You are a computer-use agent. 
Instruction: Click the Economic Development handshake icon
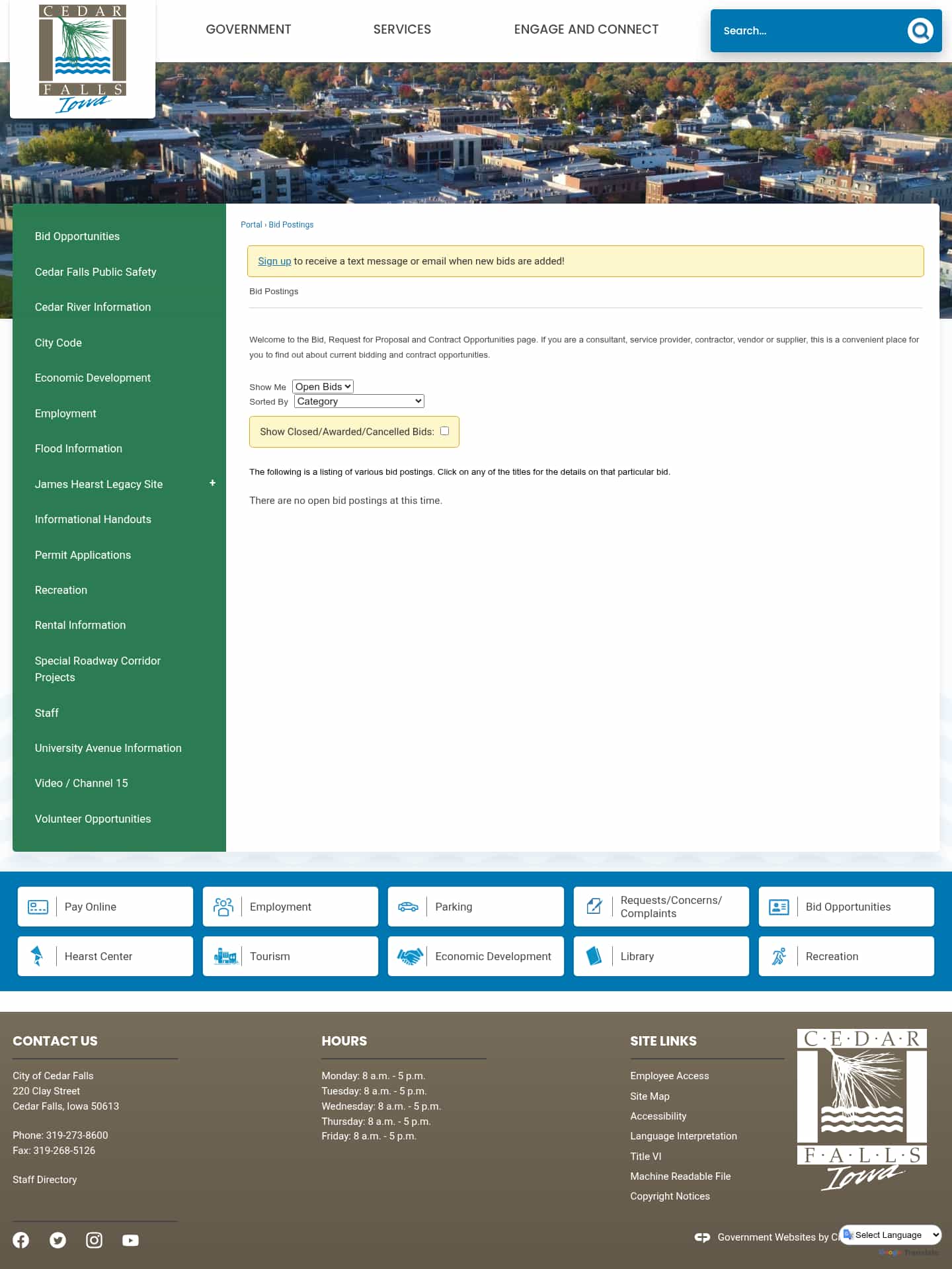(x=410, y=956)
